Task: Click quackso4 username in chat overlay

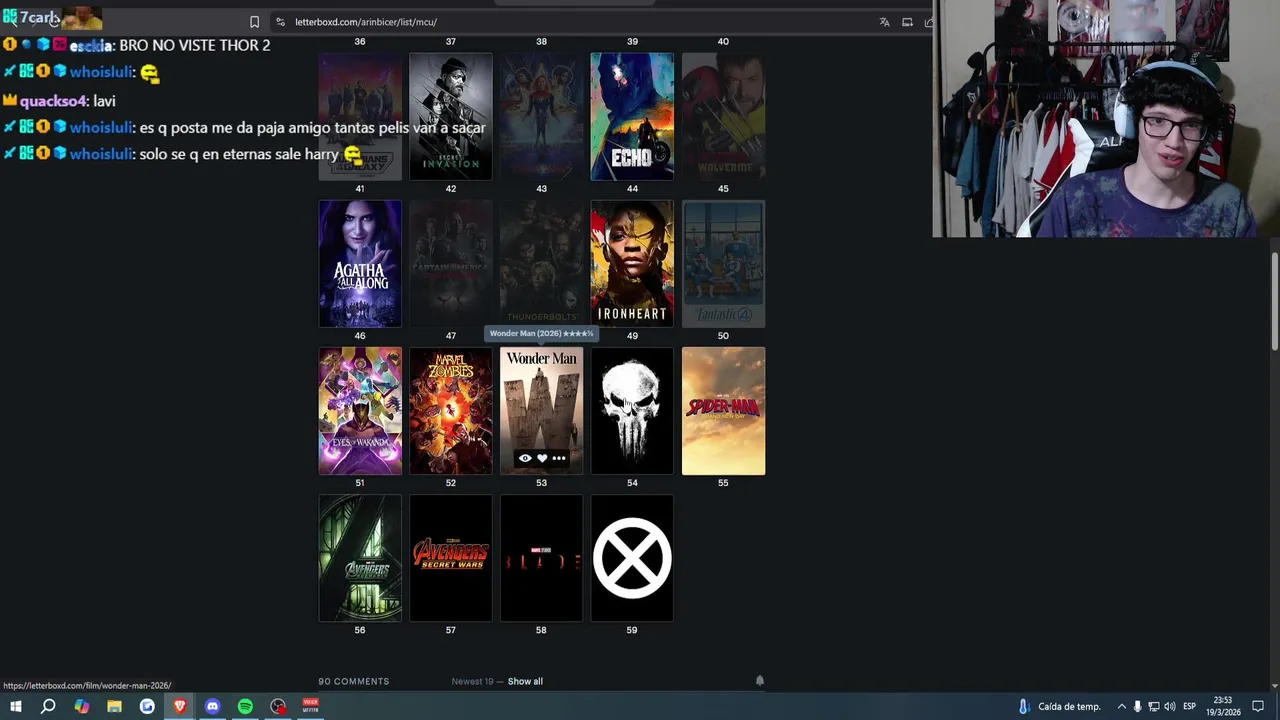Action: (54, 101)
